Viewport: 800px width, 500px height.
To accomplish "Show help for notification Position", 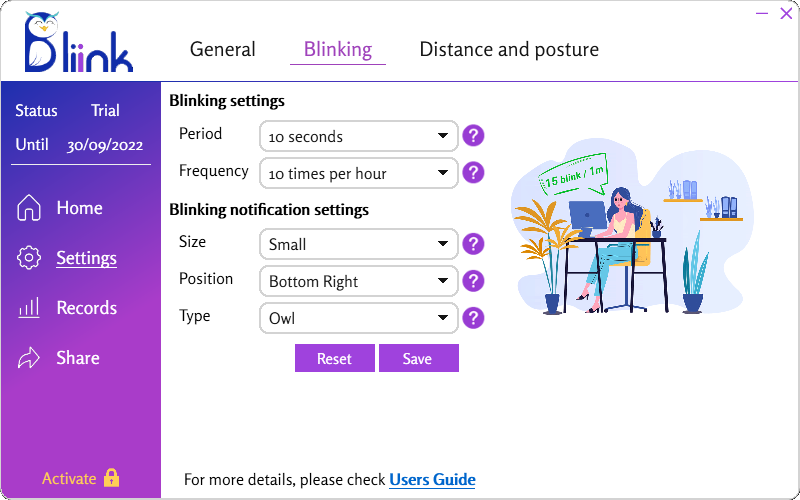I will pos(473,281).
